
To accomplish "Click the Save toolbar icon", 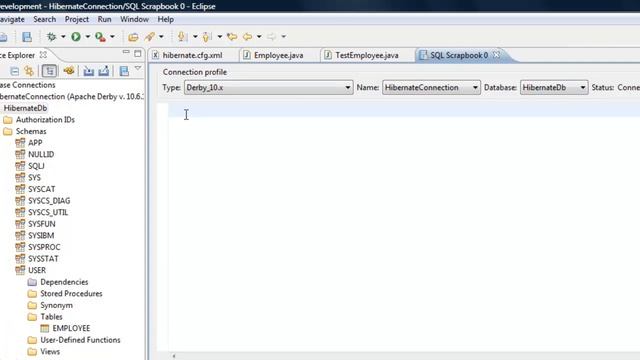I will coord(27,37).
